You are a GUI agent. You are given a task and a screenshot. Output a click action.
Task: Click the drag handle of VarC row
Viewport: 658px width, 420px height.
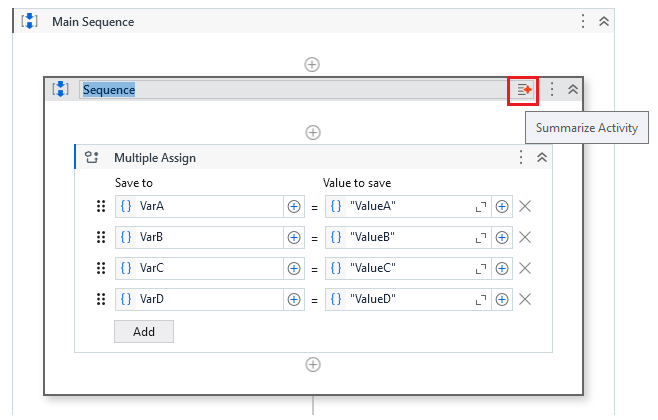pos(101,268)
